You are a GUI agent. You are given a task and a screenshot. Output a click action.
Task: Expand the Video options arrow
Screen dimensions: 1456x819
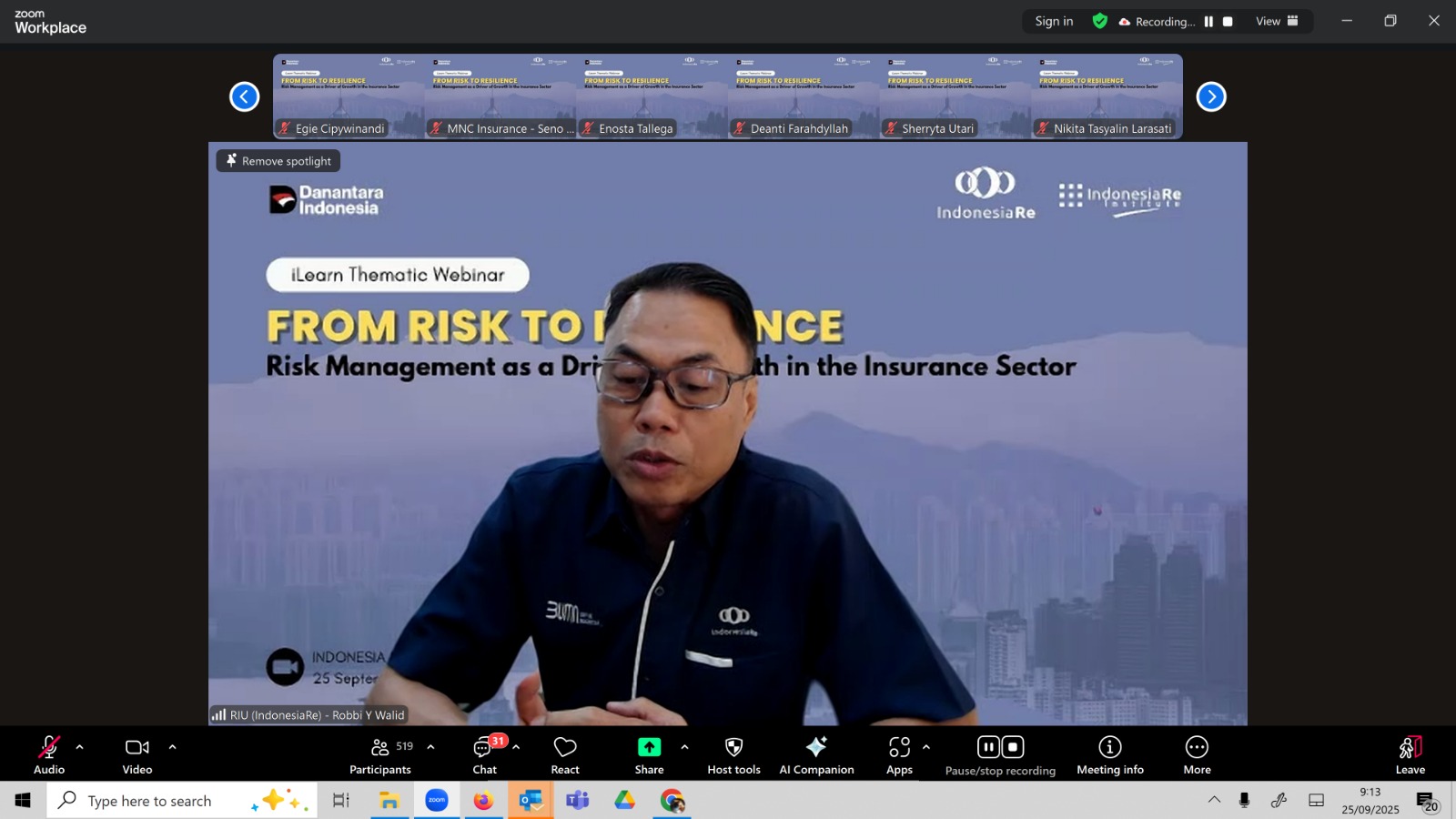[x=173, y=747]
